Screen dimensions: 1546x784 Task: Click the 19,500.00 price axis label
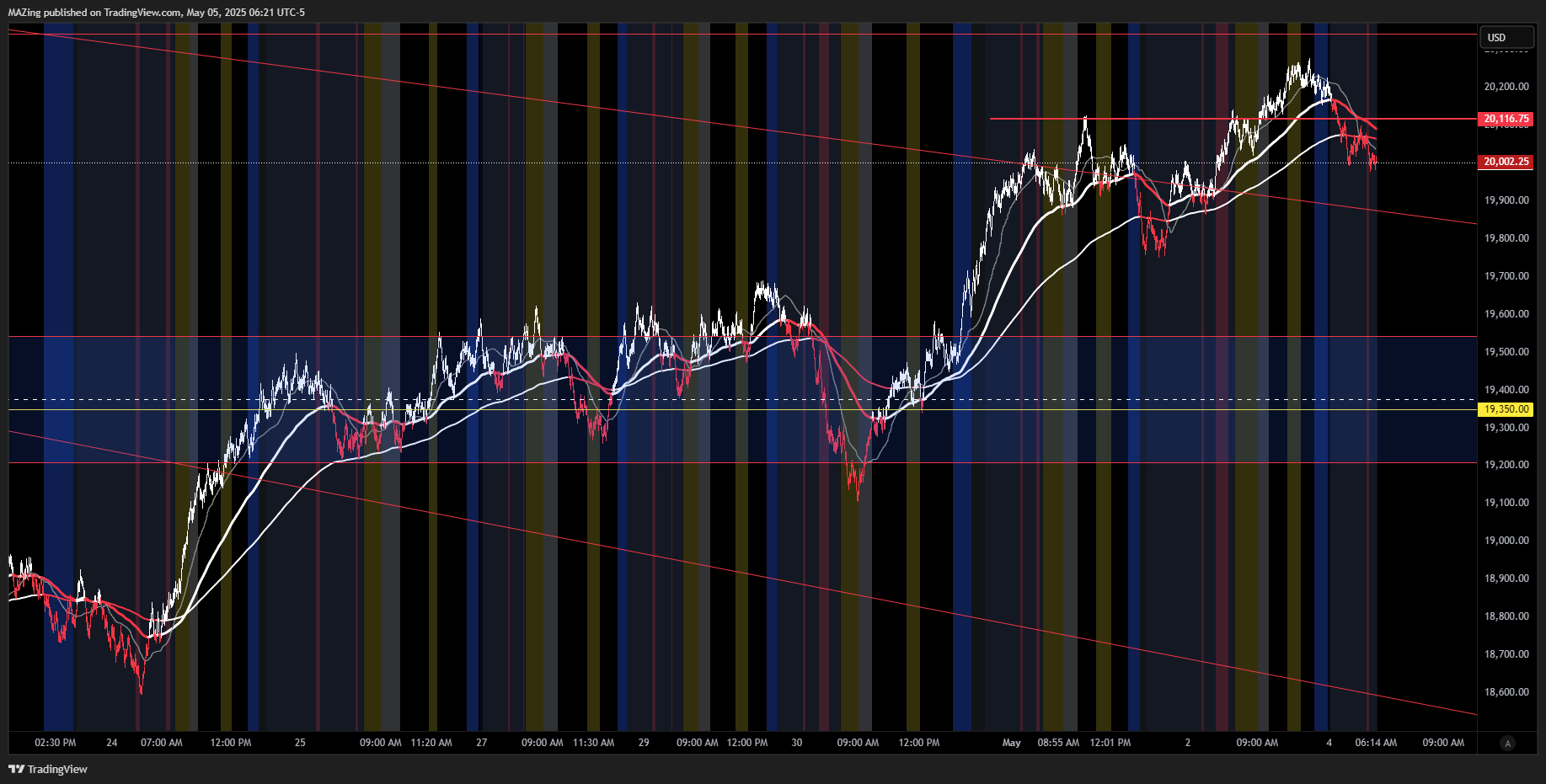click(1506, 352)
